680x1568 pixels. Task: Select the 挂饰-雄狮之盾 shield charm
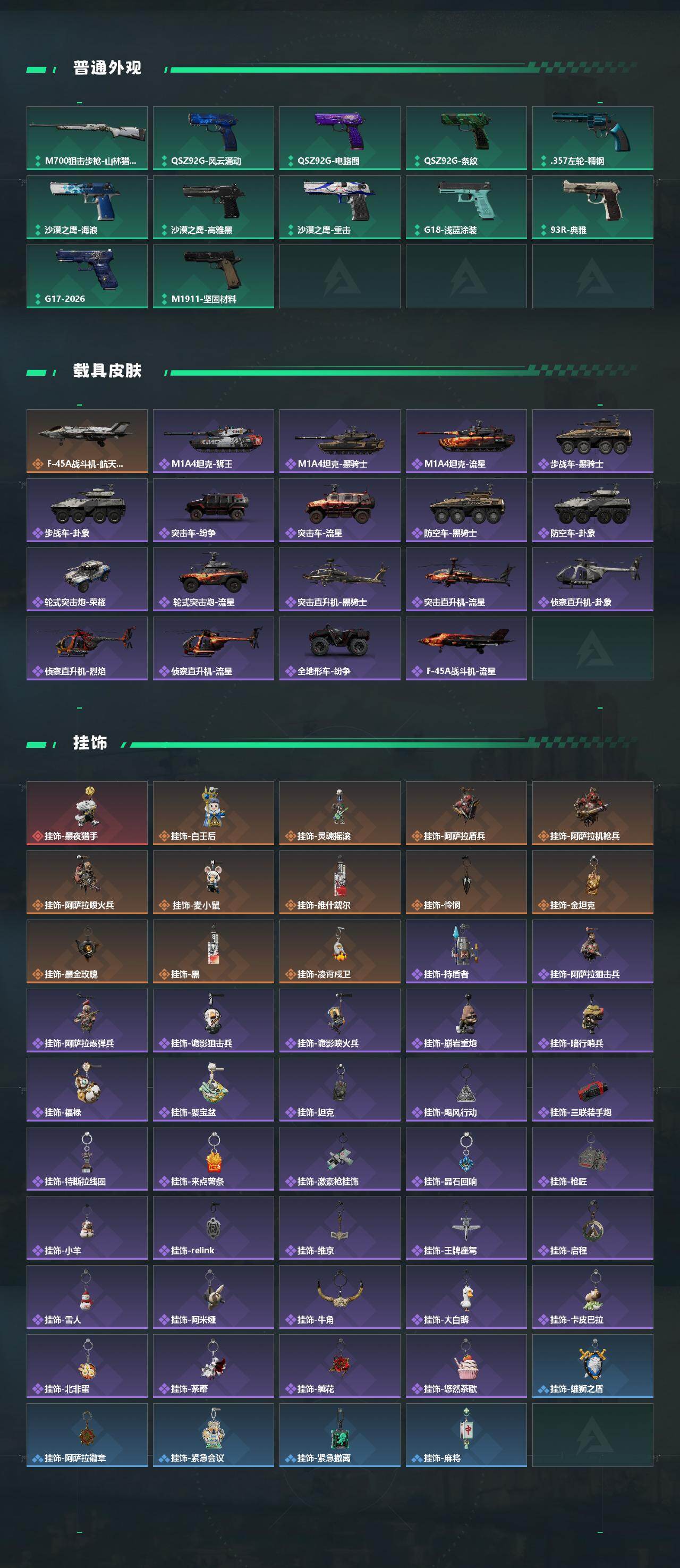coord(593,1366)
